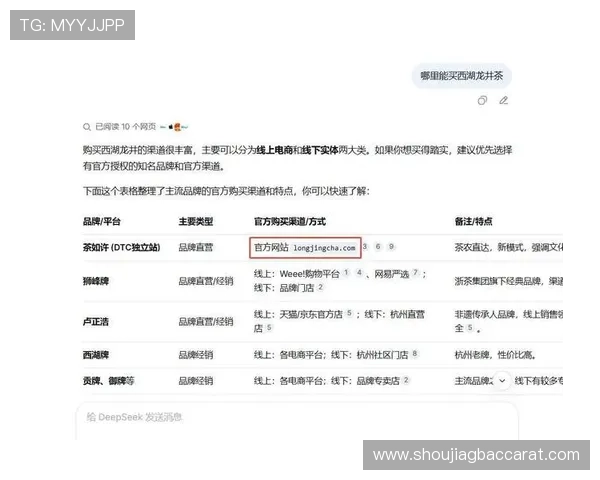Open citation 8 after 杭州社区门店
600x480 pixels.
(415, 354)
